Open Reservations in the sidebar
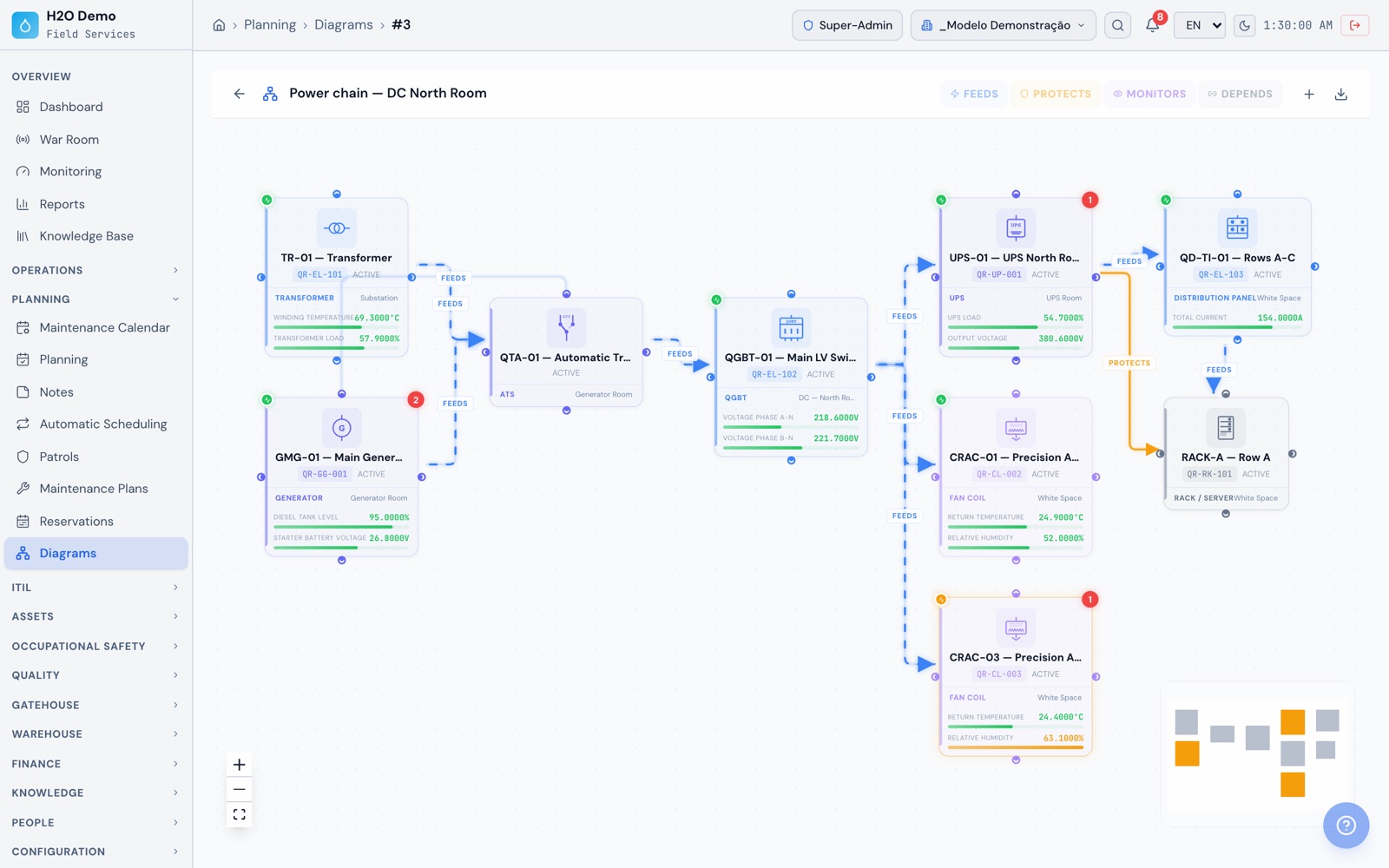Screen dimensions: 1389x868 pyautogui.click(x=95, y=522)
